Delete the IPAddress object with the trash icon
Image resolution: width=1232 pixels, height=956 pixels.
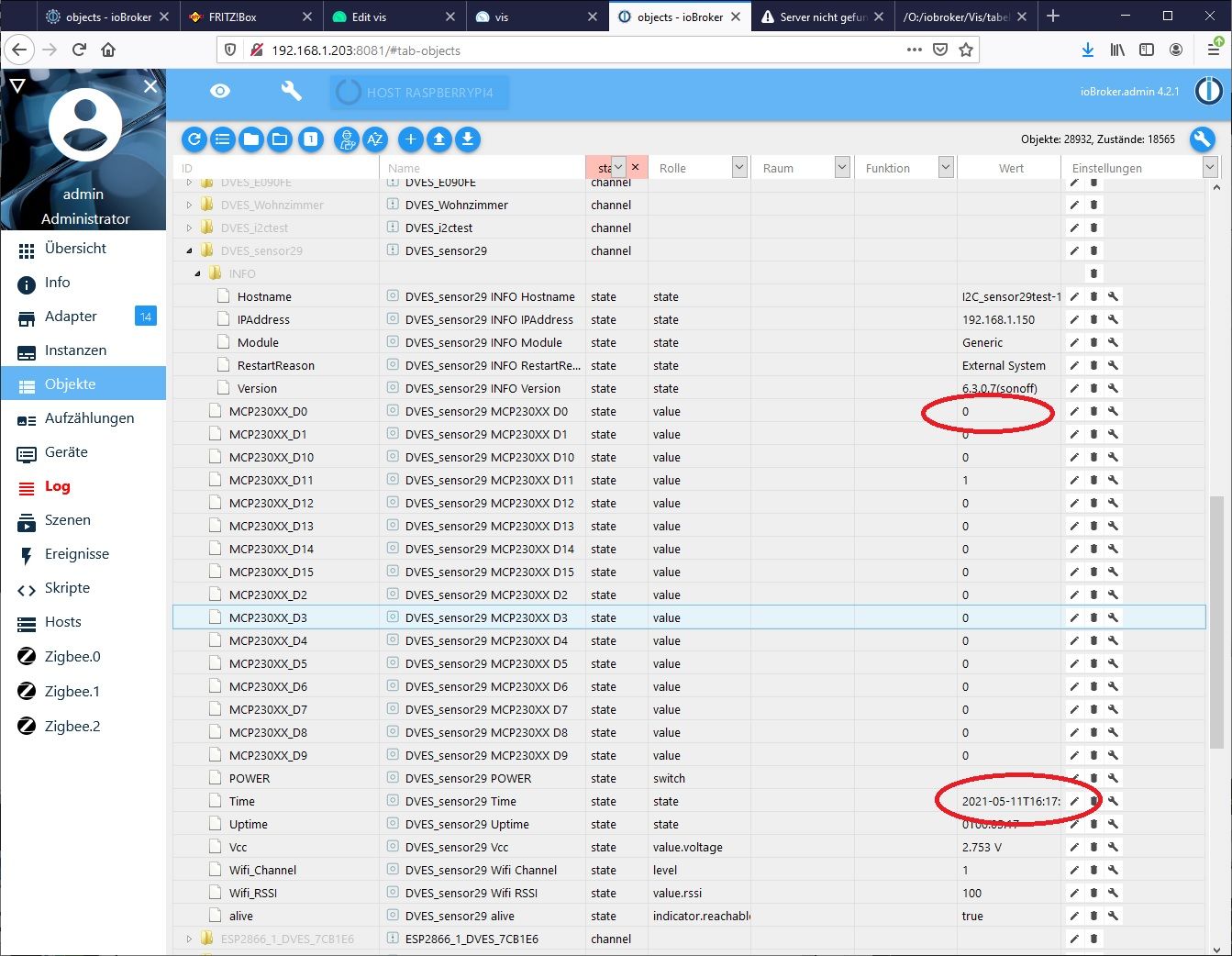click(x=1093, y=319)
